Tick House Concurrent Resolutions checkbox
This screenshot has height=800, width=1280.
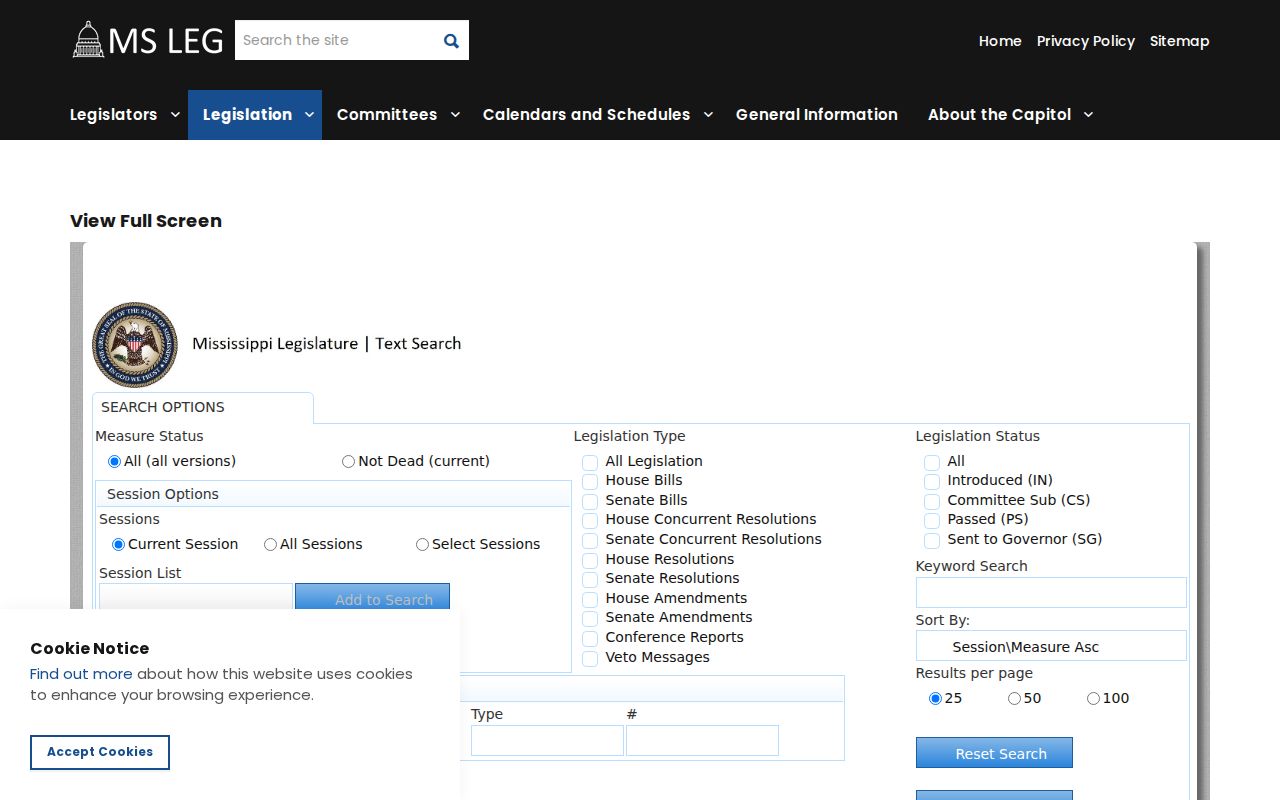[x=590, y=520]
